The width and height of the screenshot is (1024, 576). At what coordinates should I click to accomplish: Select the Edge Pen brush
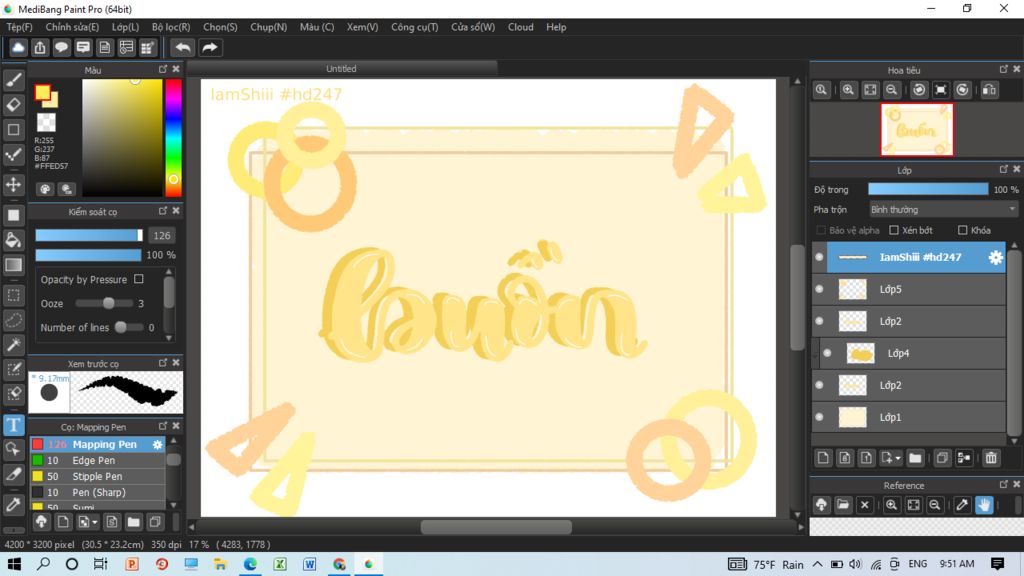(97, 460)
